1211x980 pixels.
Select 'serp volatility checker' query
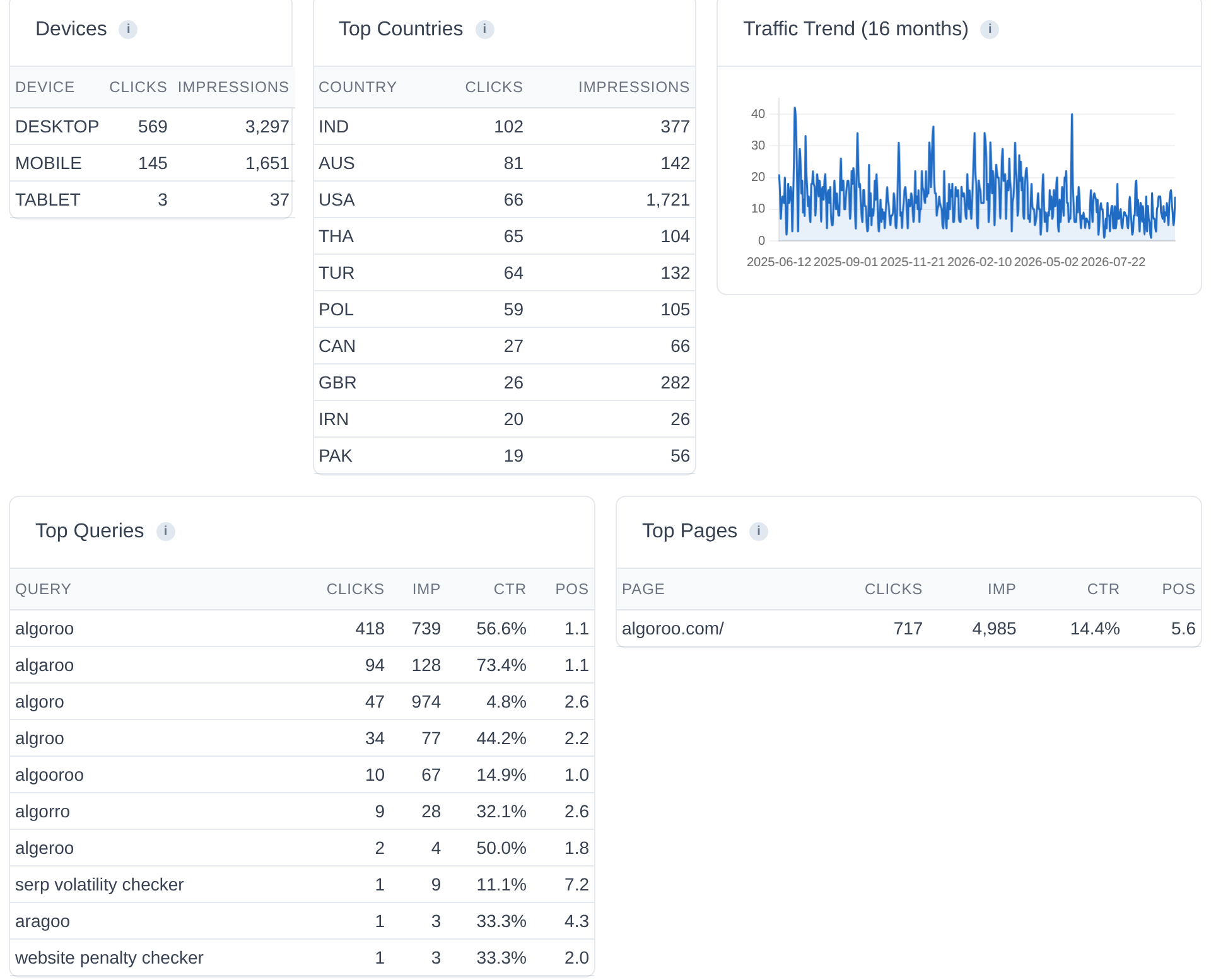coord(99,885)
